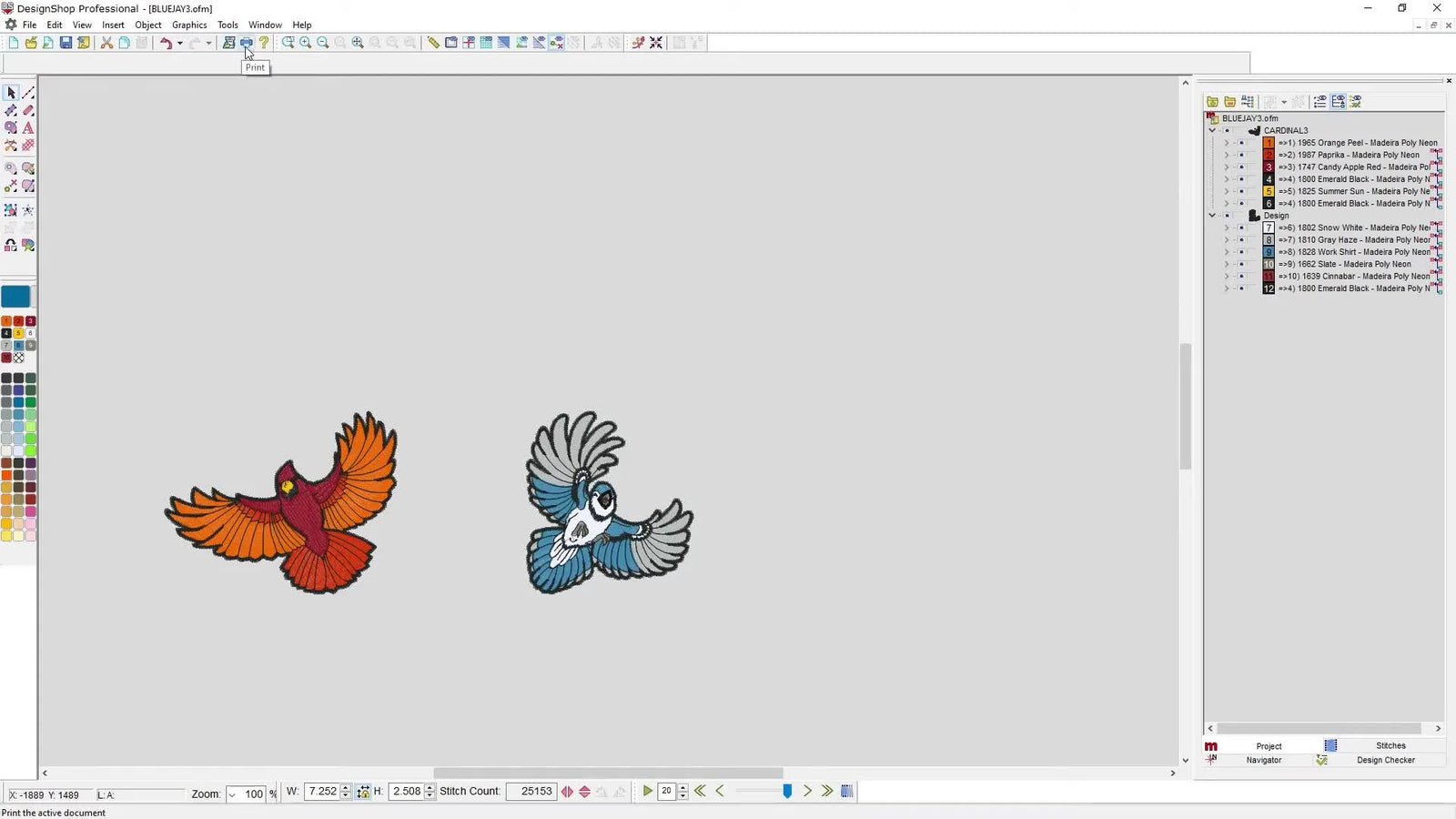Image resolution: width=1456 pixels, height=819 pixels.
Task: Expand the 1662 Slate tree row
Action: click(x=1227, y=264)
